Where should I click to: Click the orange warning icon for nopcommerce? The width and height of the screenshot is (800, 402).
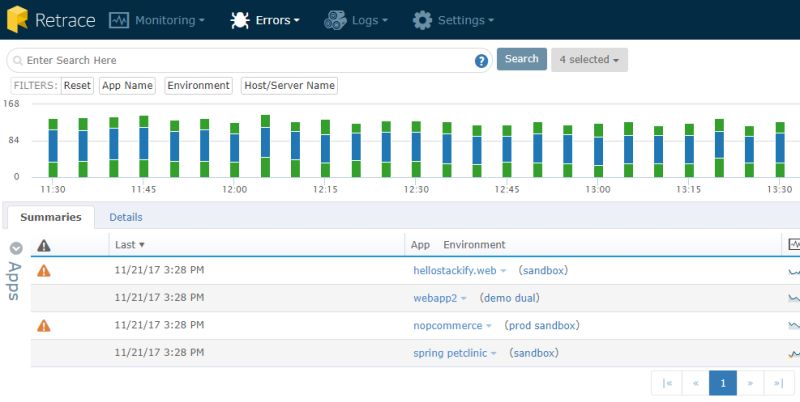(44, 325)
